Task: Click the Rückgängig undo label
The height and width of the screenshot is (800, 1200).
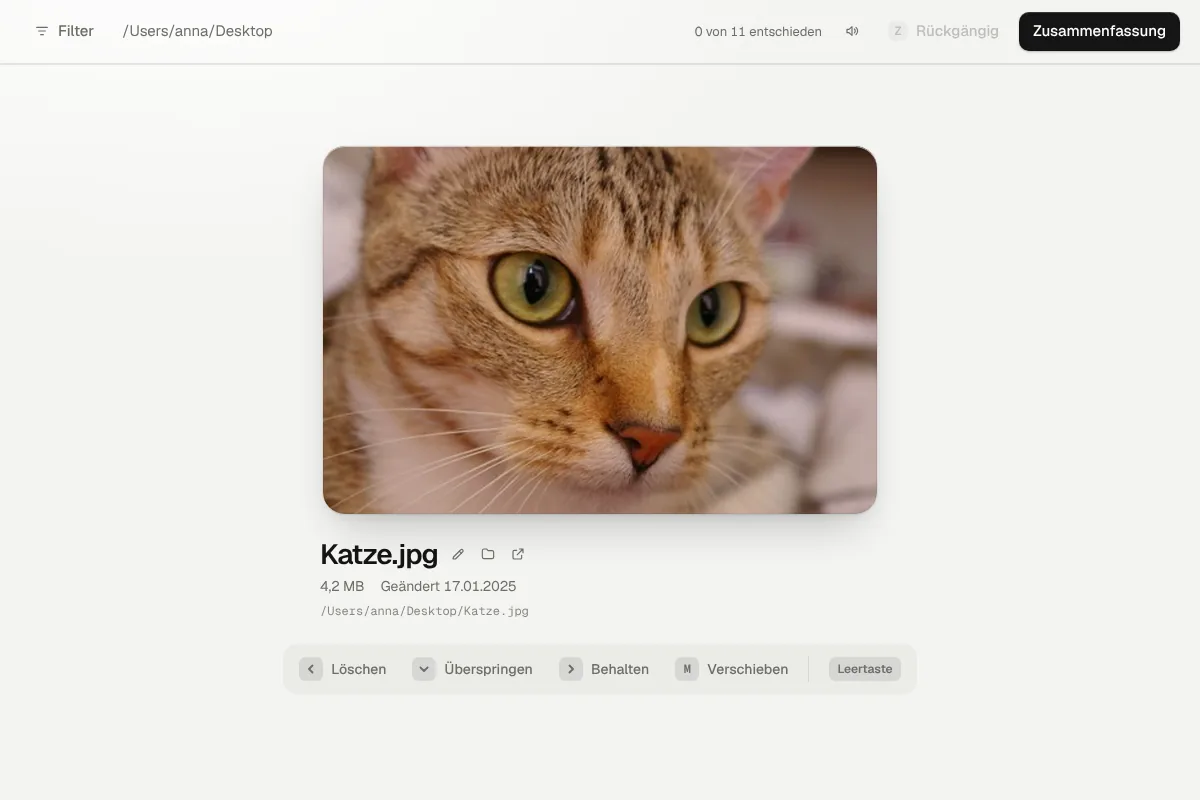Action: click(957, 31)
